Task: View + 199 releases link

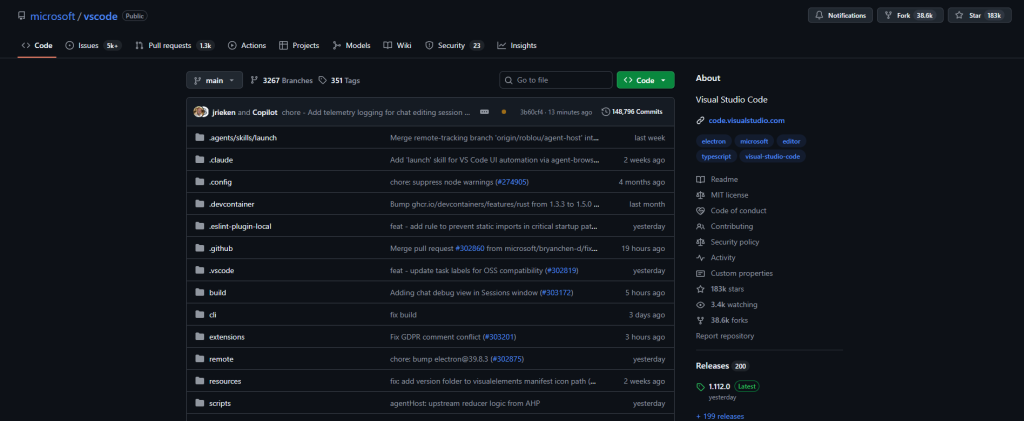Action: [x=720, y=416]
